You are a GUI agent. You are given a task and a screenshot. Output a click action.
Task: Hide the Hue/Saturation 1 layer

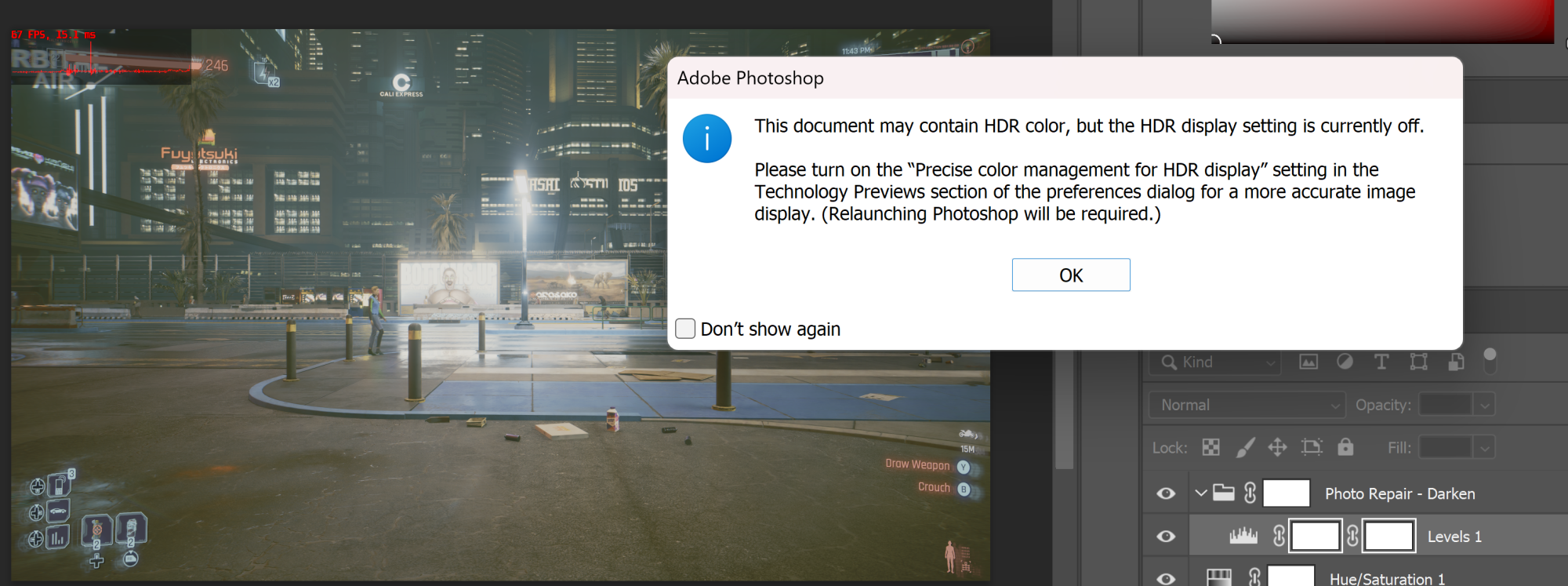[x=1166, y=579]
